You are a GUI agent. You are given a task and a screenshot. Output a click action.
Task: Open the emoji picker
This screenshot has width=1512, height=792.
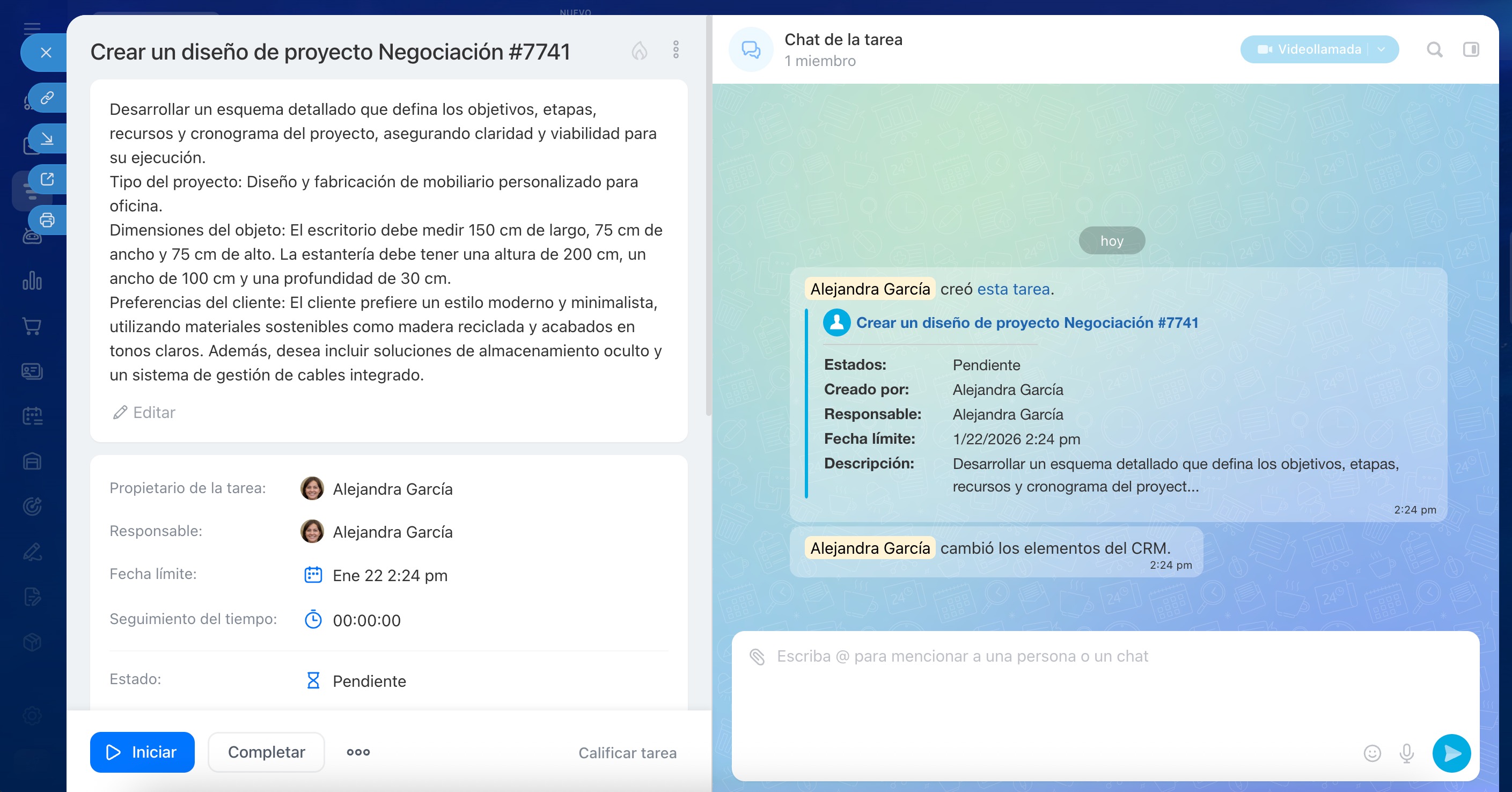[1372, 753]
